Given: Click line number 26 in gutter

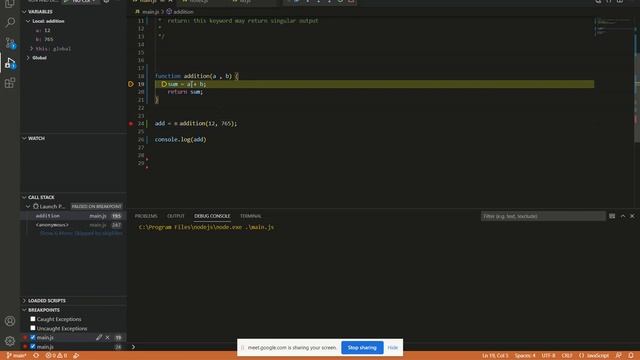Looking at the screenshot, I should (x=141, y=139).
